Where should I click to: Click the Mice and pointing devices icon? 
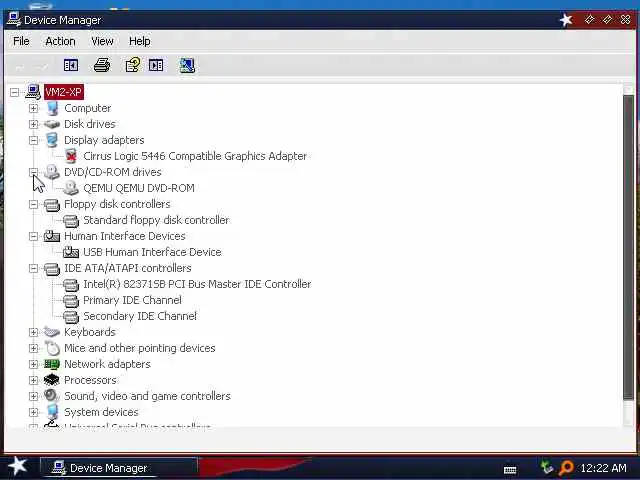(52, 348)
